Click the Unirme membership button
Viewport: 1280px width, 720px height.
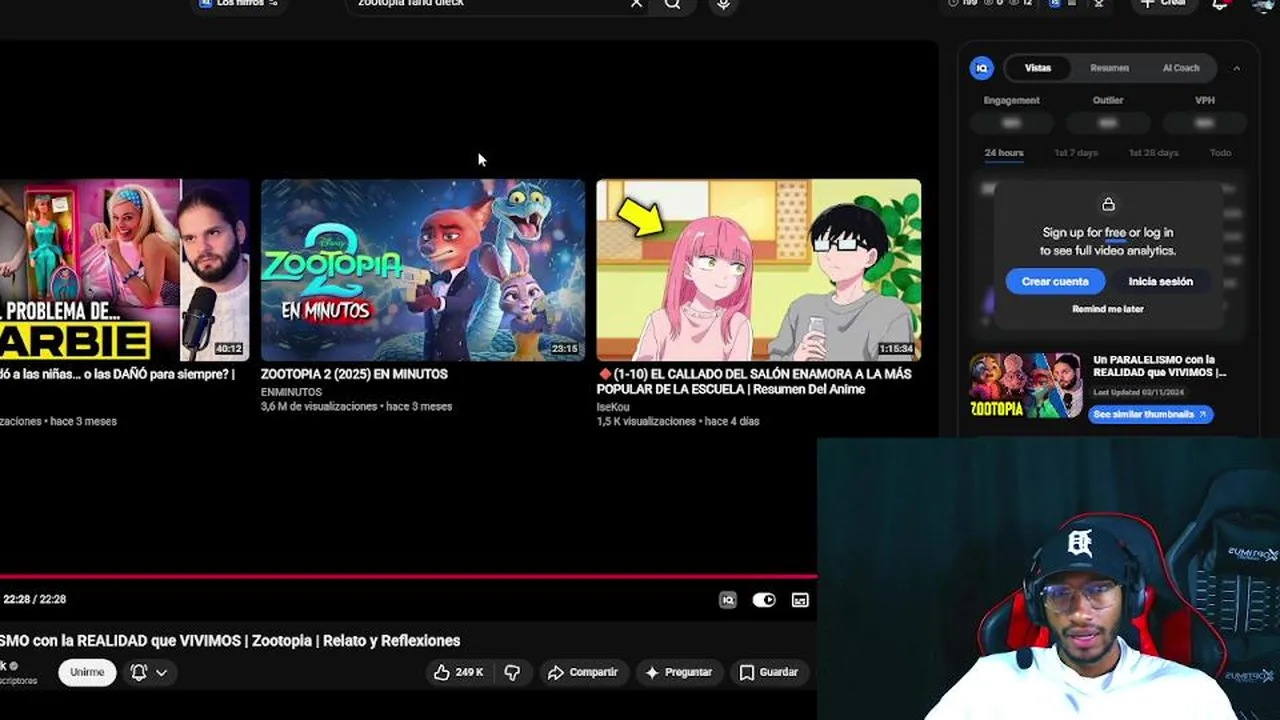[87, 672]
